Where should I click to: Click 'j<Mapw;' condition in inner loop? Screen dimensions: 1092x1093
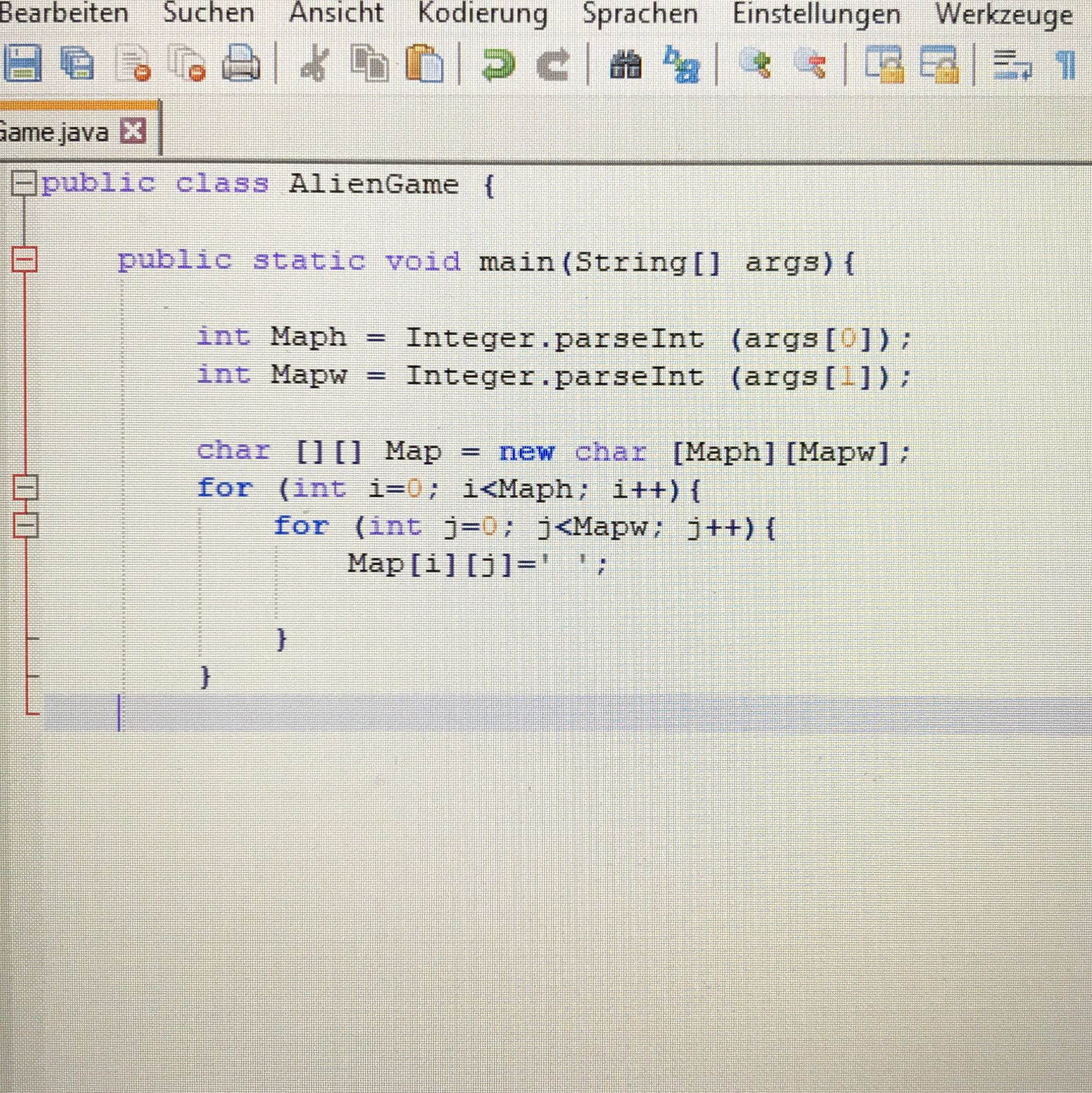point(601,527)
